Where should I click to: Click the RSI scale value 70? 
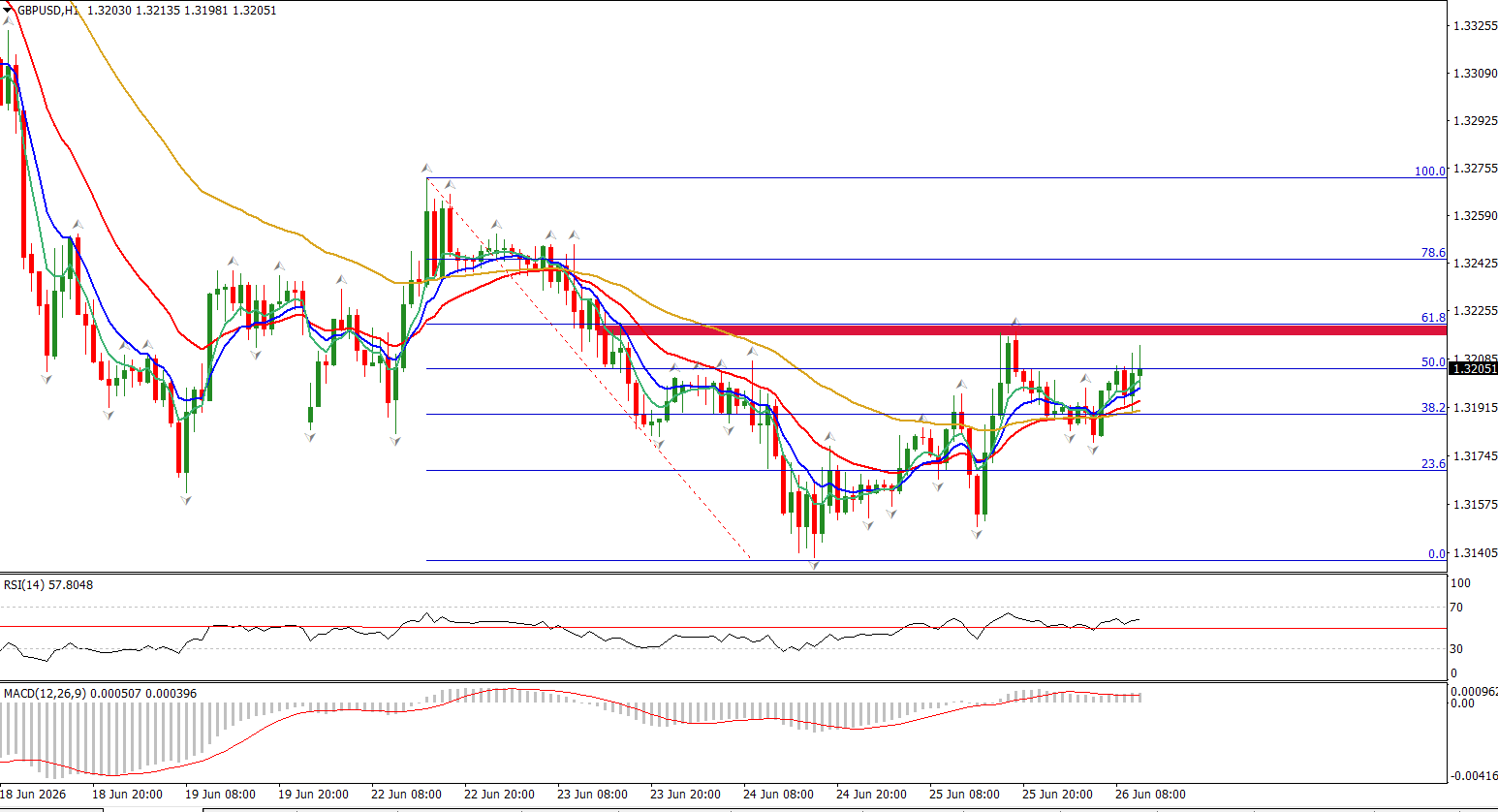tap(1456, 609)
